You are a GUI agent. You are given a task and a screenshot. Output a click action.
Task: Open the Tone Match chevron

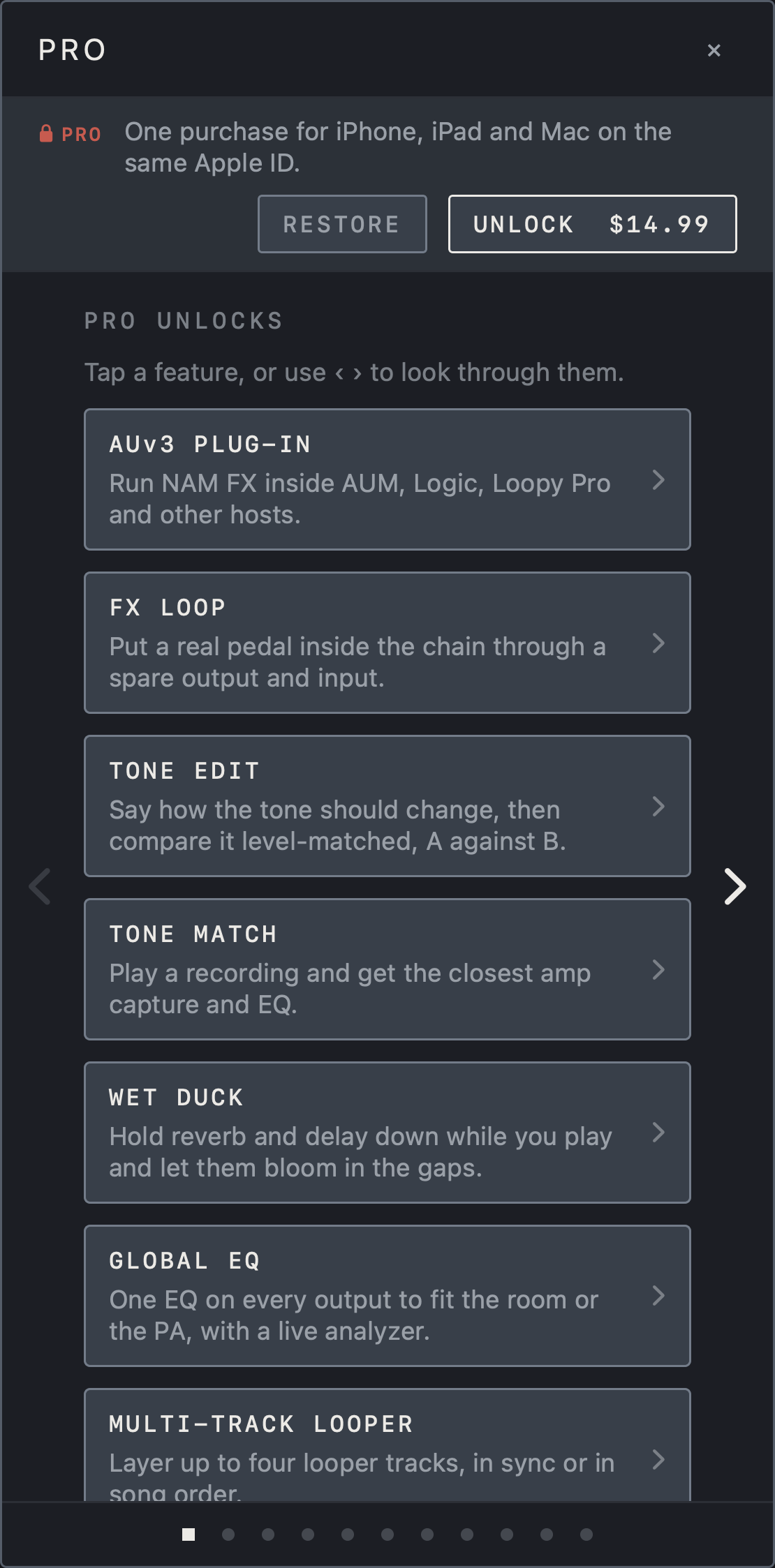(658, 969)
